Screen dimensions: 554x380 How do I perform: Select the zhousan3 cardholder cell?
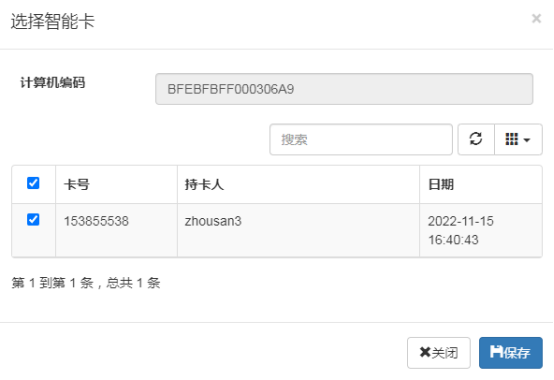click(213, 221)
